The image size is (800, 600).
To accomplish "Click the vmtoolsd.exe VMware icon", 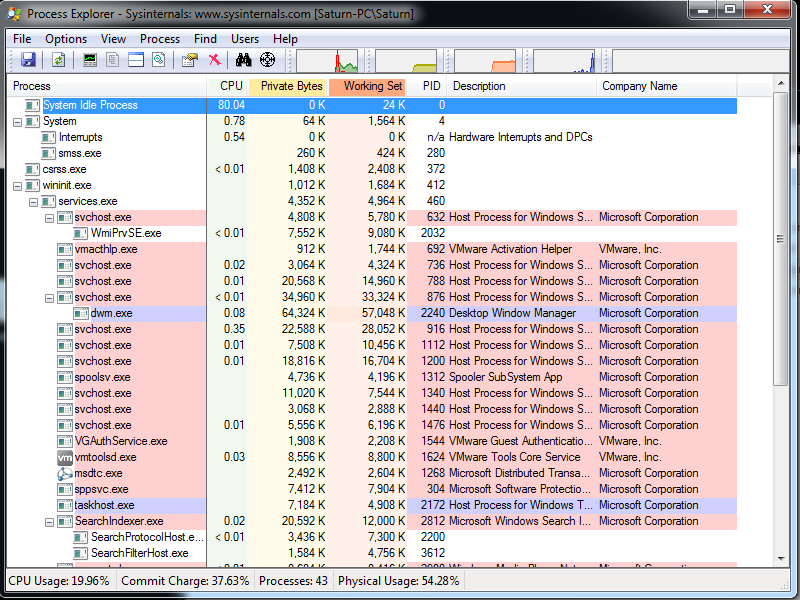I will pos(65,457).
